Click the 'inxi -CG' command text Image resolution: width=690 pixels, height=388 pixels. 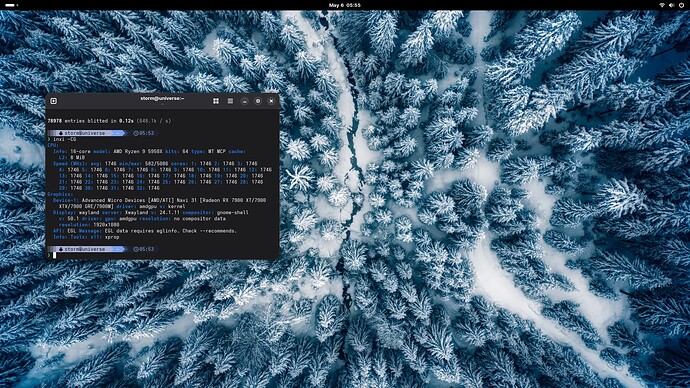[64, 139]
